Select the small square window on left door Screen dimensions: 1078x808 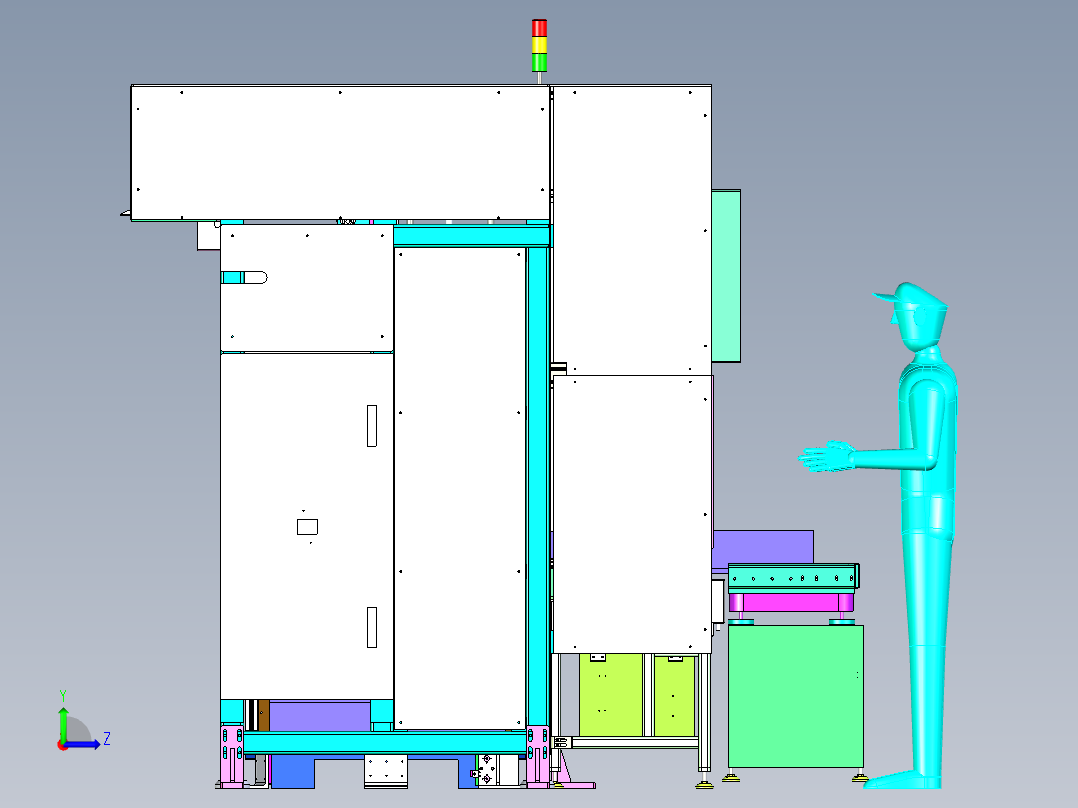tap(307, 527)
